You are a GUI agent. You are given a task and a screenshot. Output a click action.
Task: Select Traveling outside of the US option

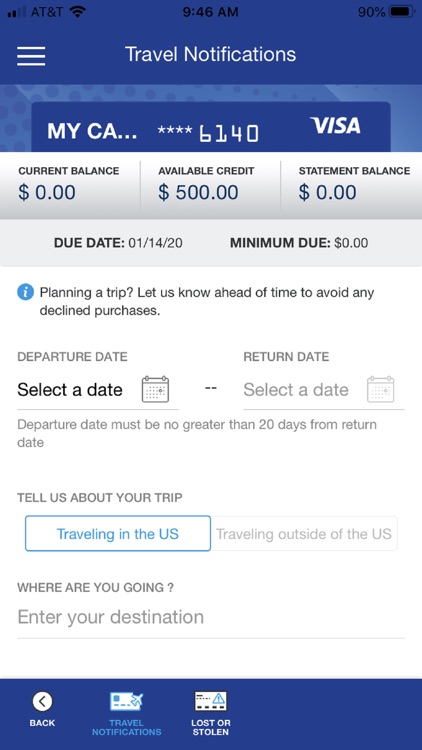pyautogui.click(x=304, y=533)
